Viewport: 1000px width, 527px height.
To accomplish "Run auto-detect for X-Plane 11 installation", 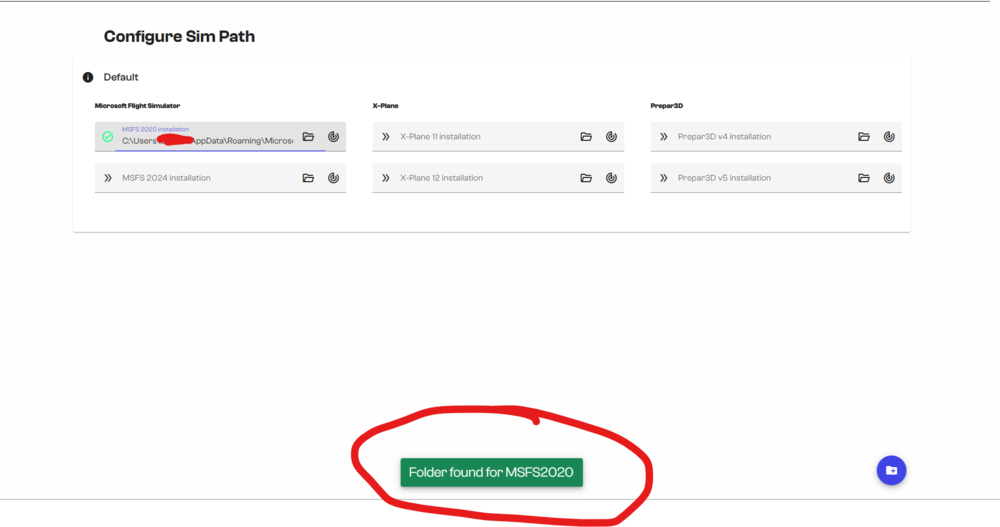I will [611, 137].
